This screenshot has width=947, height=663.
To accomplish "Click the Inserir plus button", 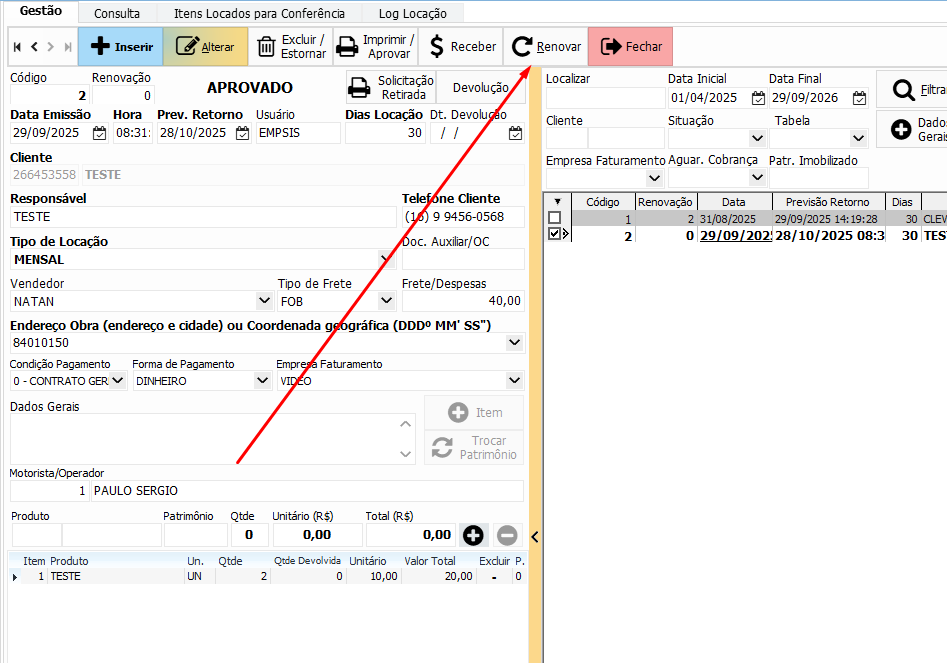I will pyautogui.click(x=120, y=47).
